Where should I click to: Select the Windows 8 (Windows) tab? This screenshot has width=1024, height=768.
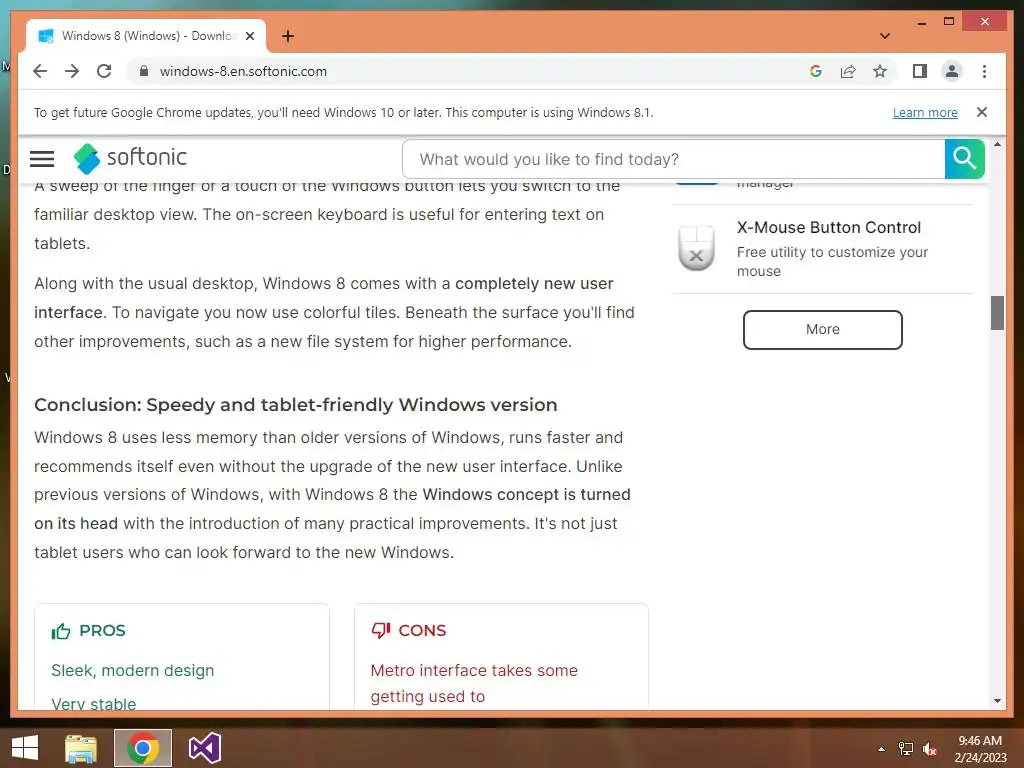(x=146, y=36)
